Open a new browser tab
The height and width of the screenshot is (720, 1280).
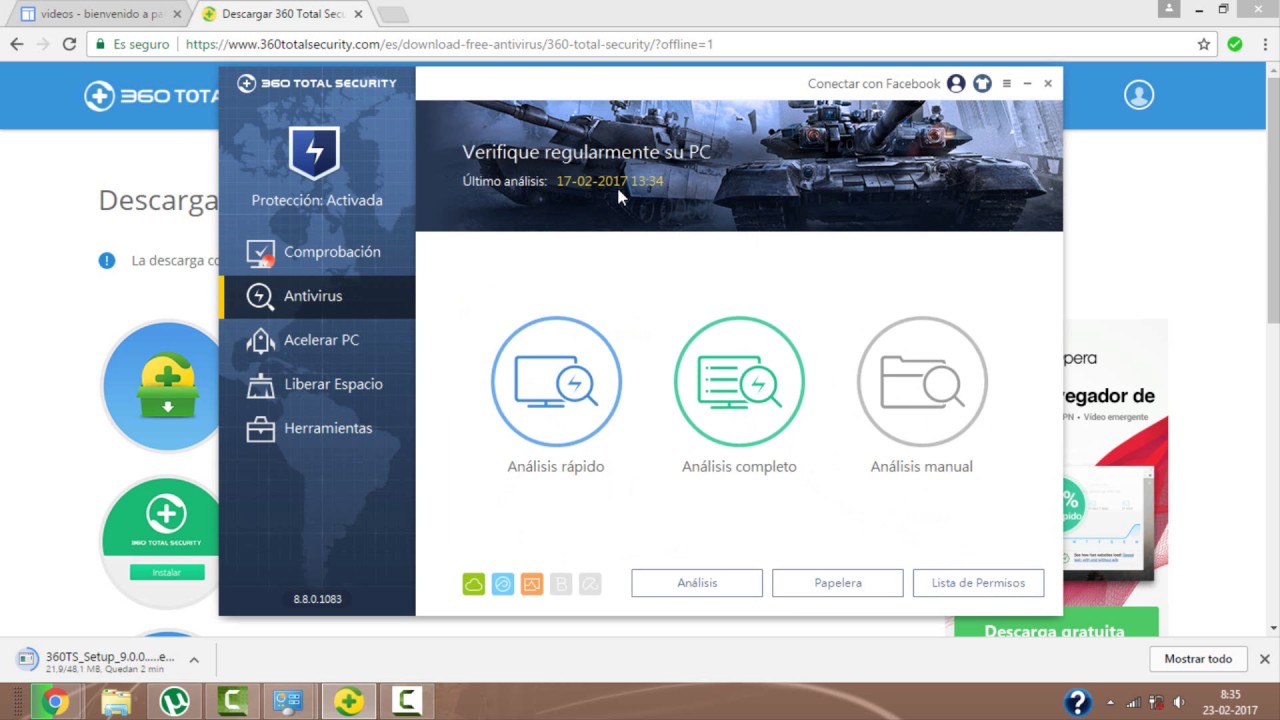[x=392, y=14]
